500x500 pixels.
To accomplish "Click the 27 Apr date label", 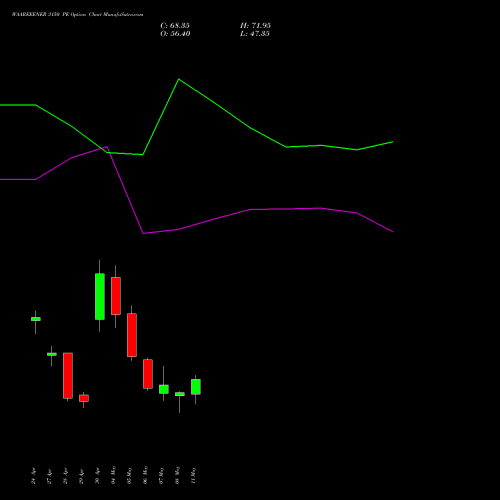I will pos(49,476).
